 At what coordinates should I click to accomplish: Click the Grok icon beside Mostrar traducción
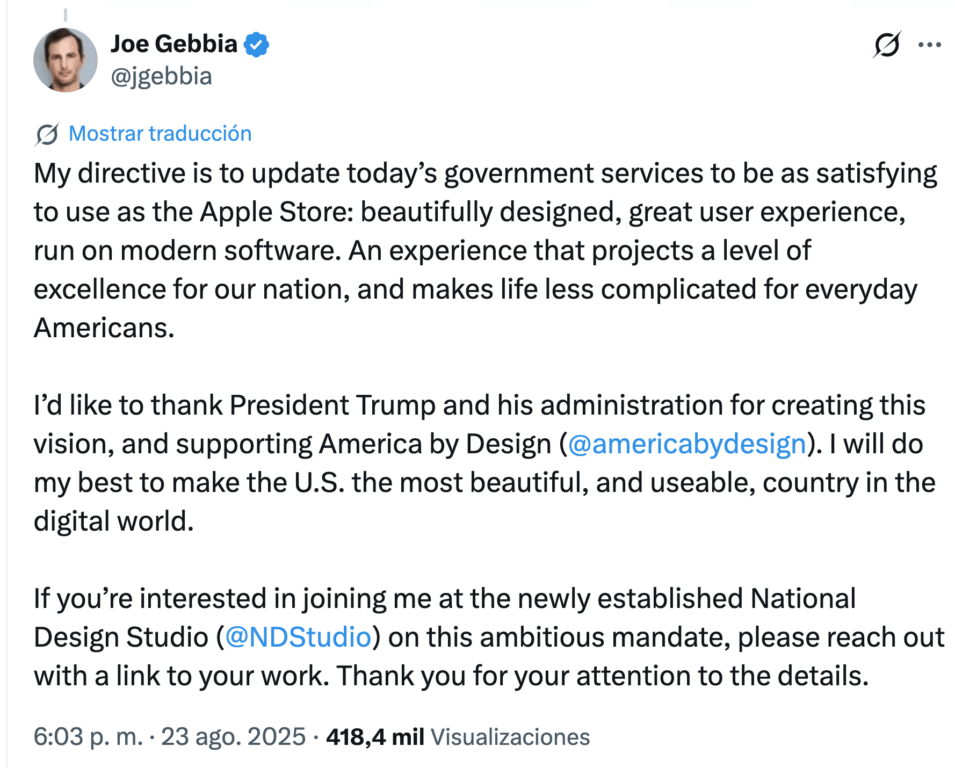[47, 134]
